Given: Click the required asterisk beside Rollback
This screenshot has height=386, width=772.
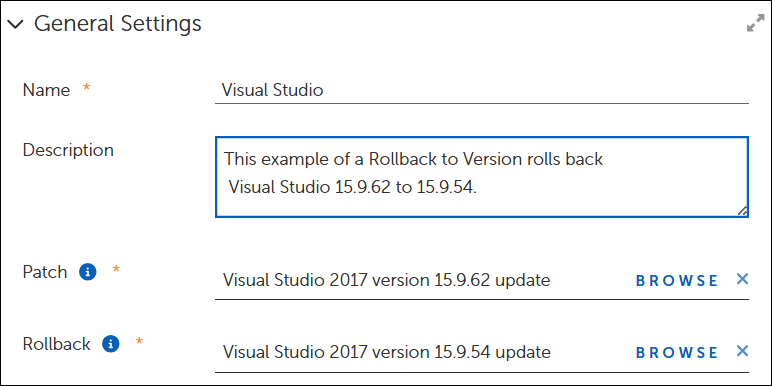Looking at the screenshot, I should click(x=139, y=340).
